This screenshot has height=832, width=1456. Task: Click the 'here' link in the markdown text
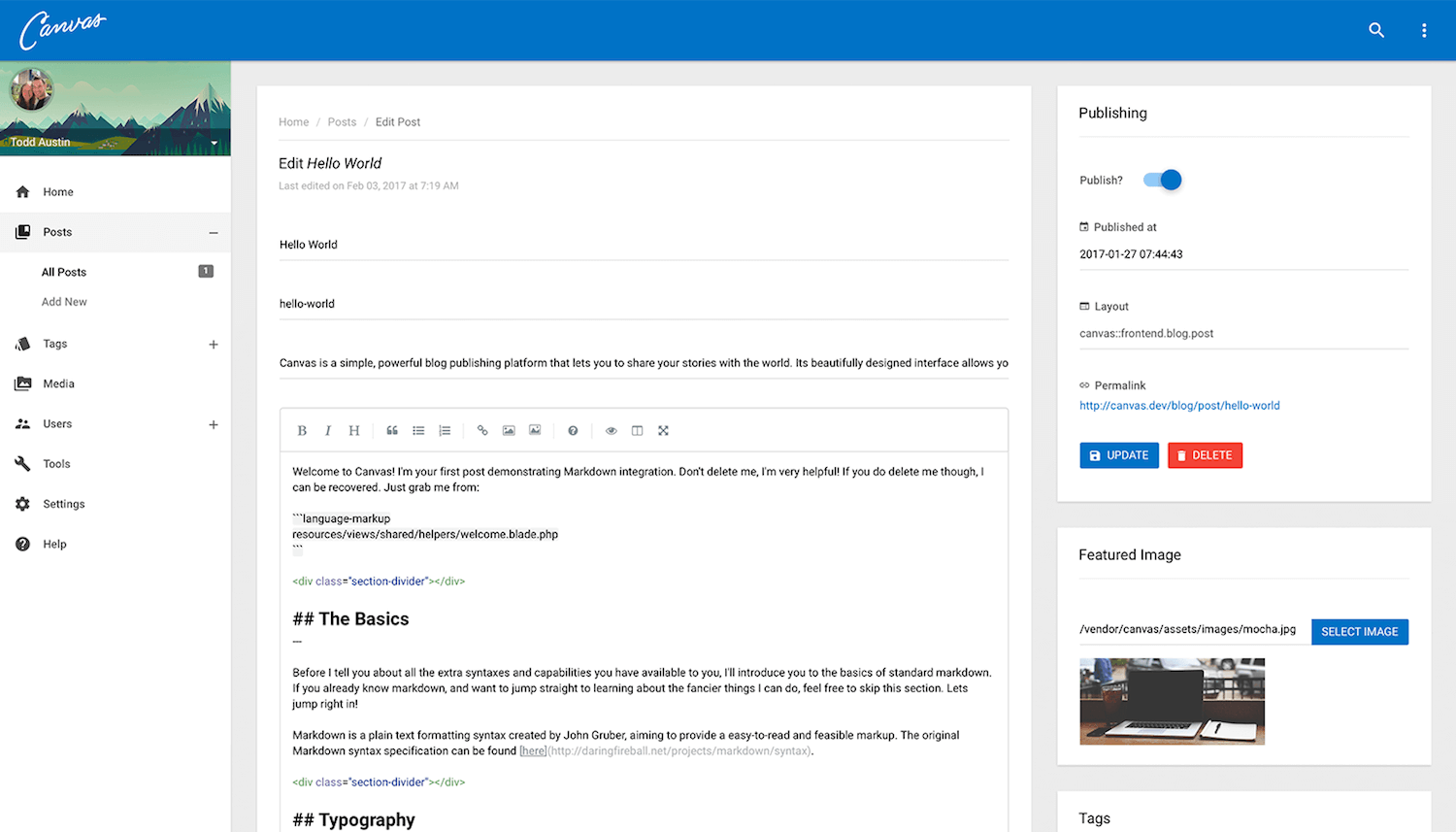533,751
